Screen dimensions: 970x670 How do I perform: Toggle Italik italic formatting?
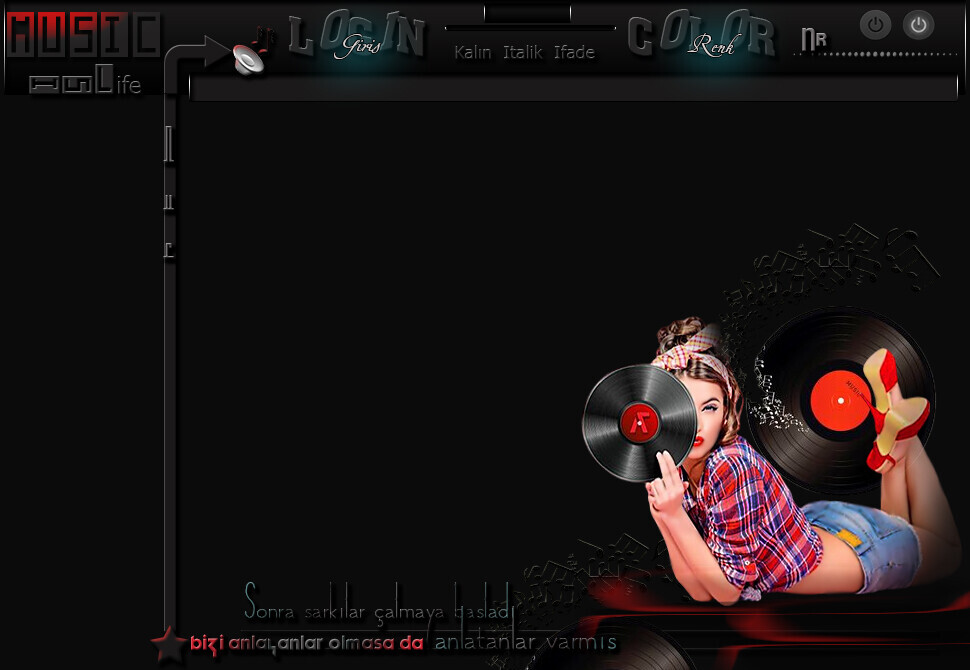click(x=523, y=52)
